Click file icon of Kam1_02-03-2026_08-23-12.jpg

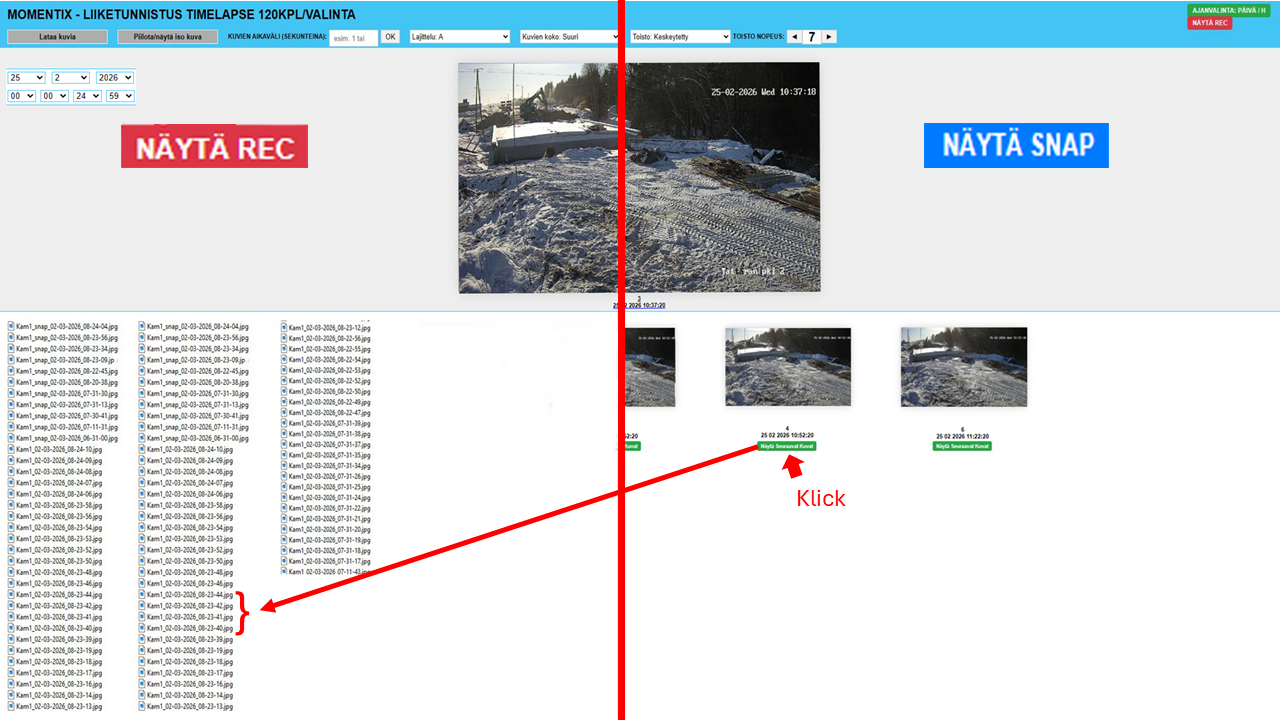coord(284,327)
